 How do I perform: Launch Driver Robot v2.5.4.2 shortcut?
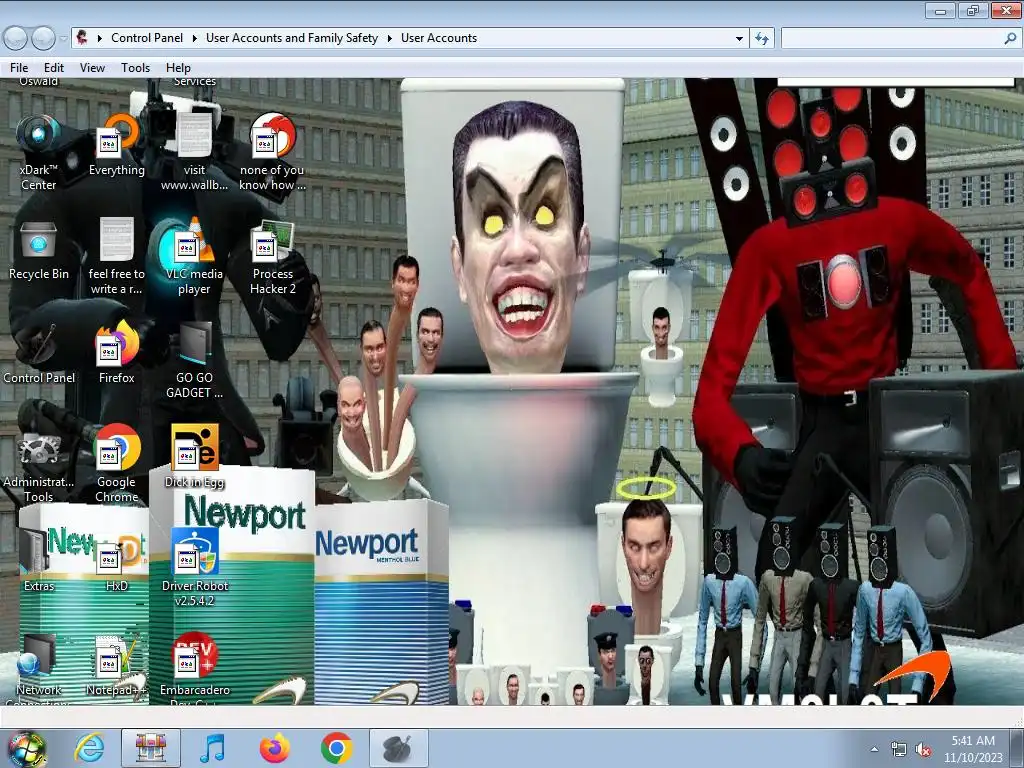194,568
